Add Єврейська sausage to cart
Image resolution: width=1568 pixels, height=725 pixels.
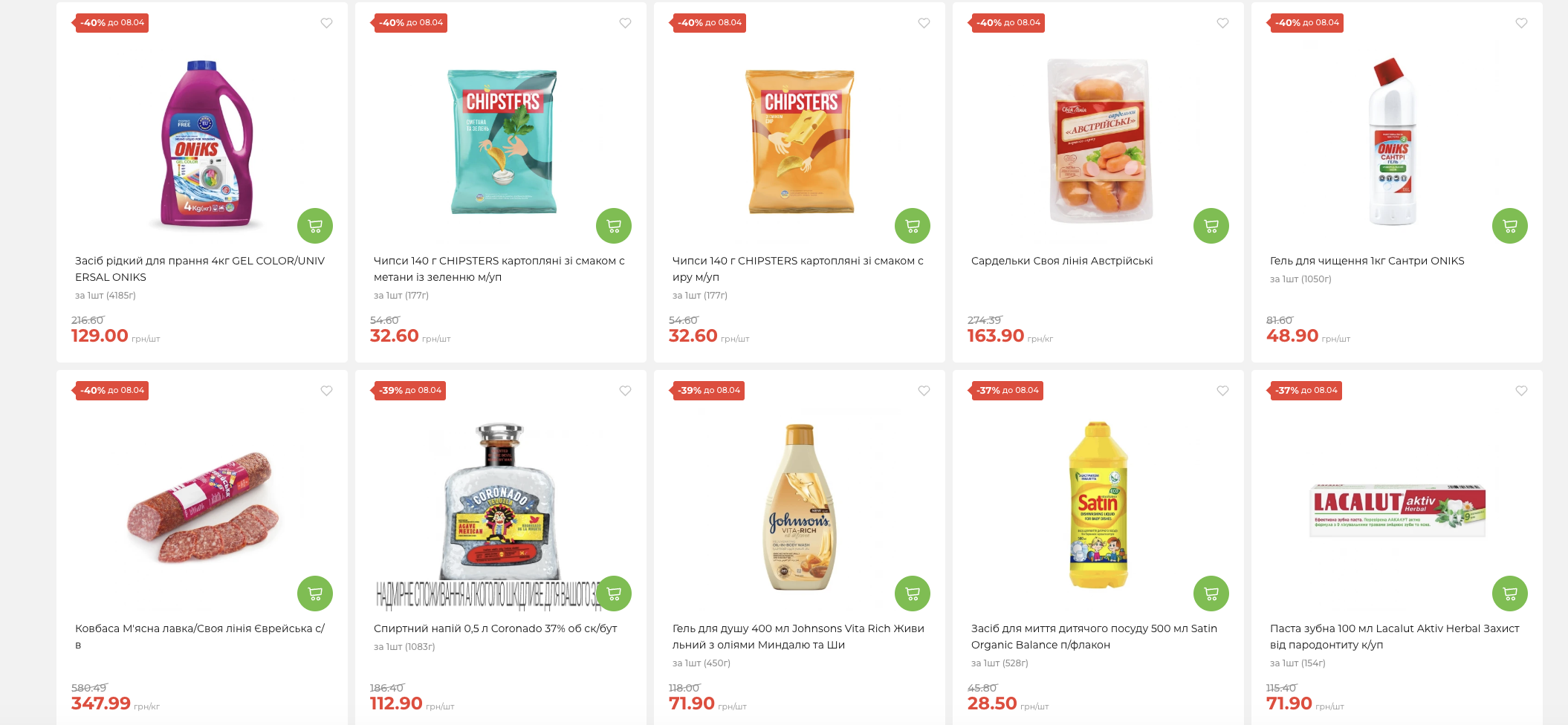(x=315, y=594)
